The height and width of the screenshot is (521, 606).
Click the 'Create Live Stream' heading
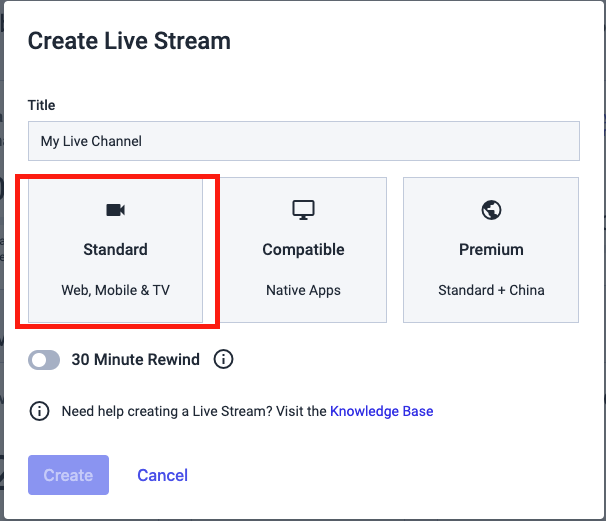click(129, 41)
